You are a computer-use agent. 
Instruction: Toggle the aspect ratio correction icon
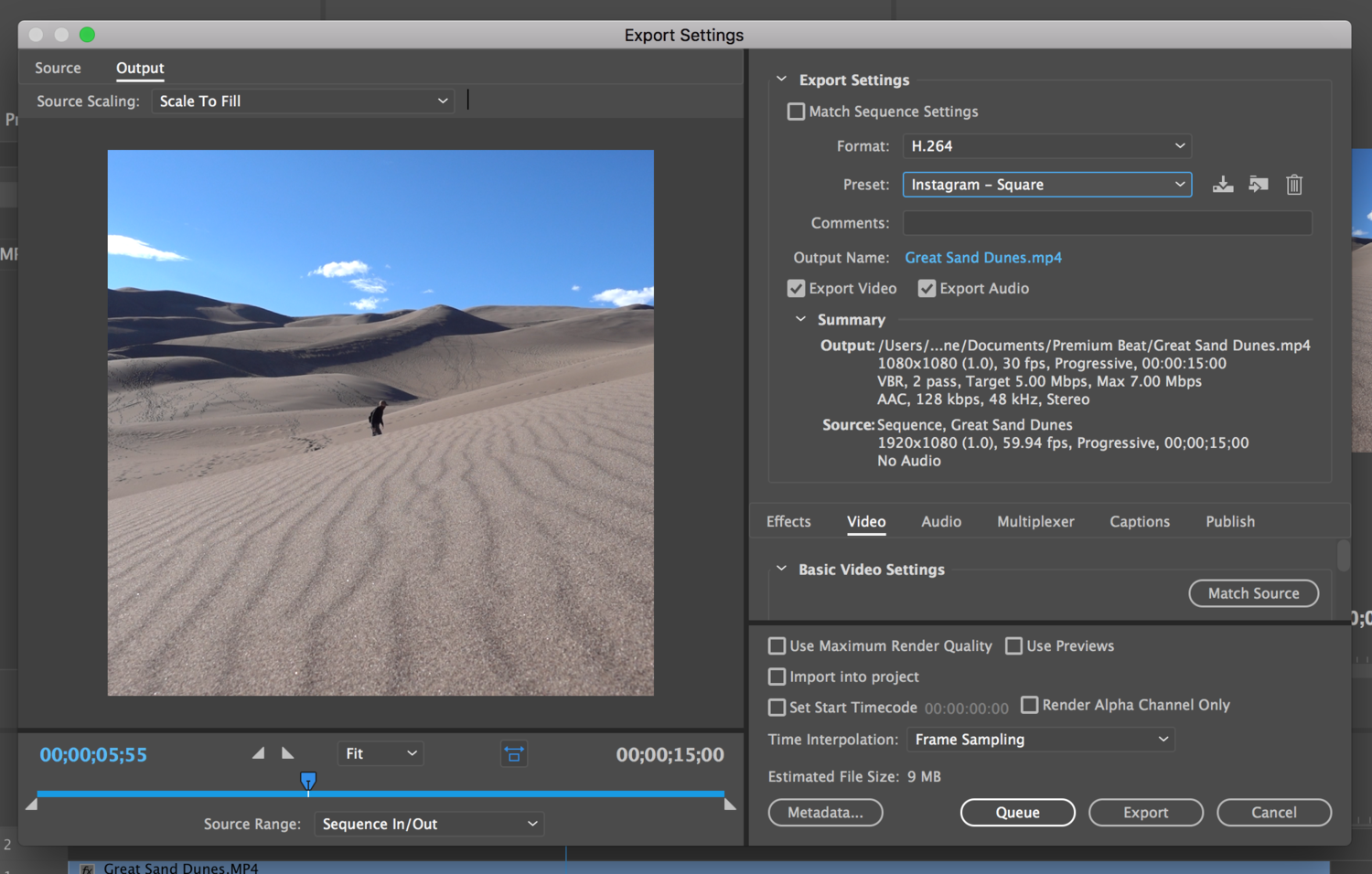click(x=514, y=754)
